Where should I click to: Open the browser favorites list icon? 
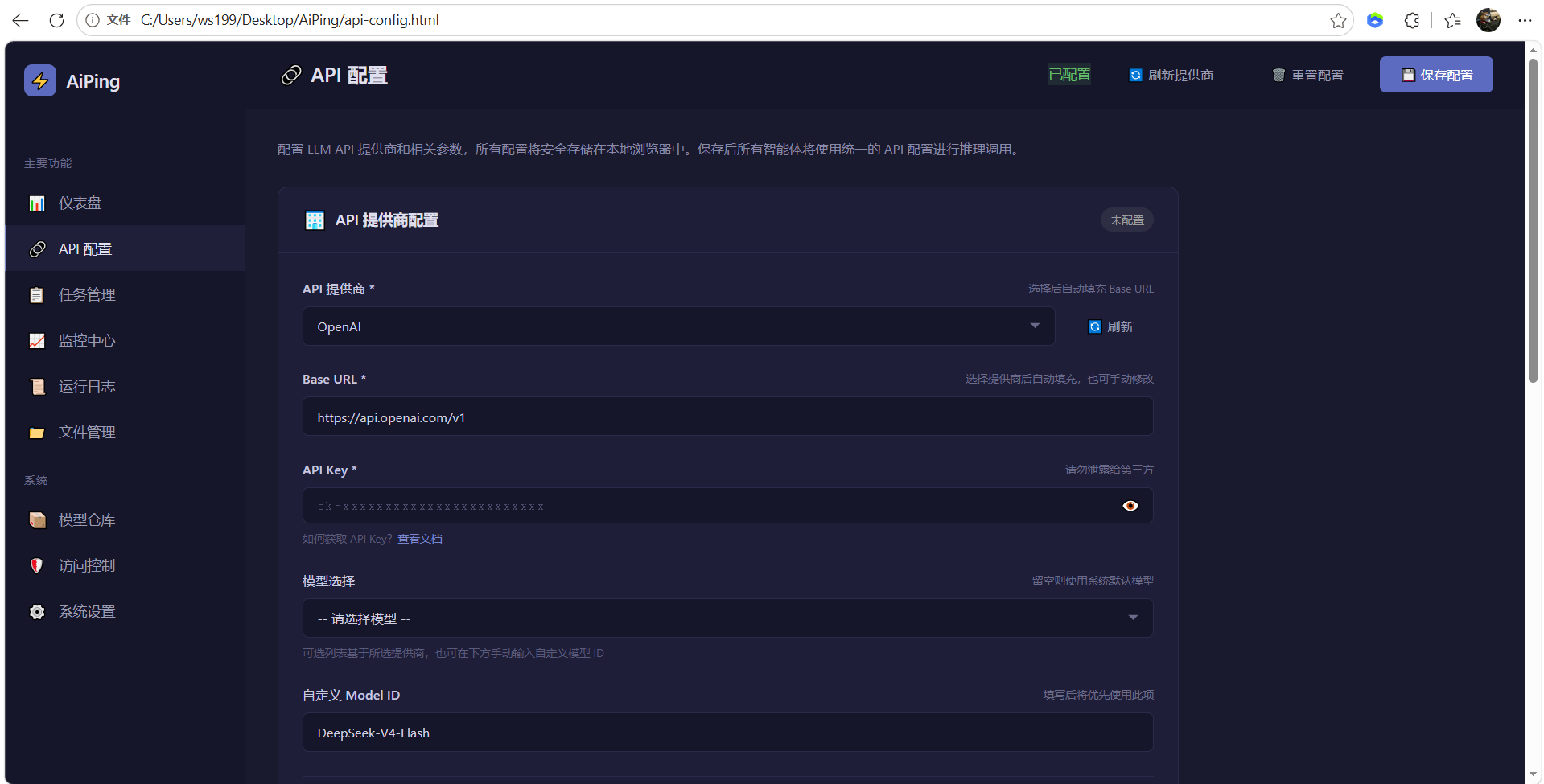[1452, 20]
